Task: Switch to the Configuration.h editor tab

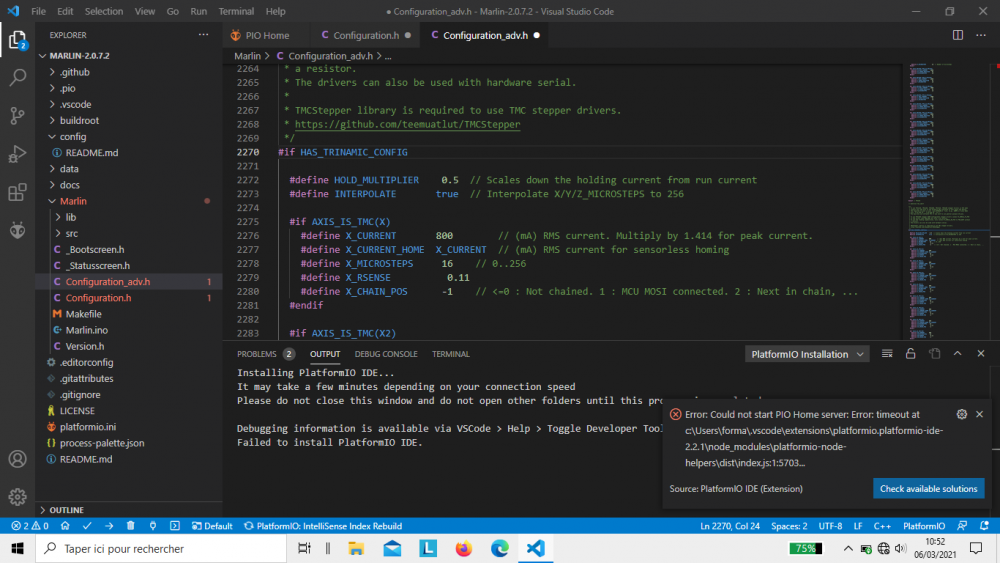Action: pyautogui.click(x=366, y=35)
